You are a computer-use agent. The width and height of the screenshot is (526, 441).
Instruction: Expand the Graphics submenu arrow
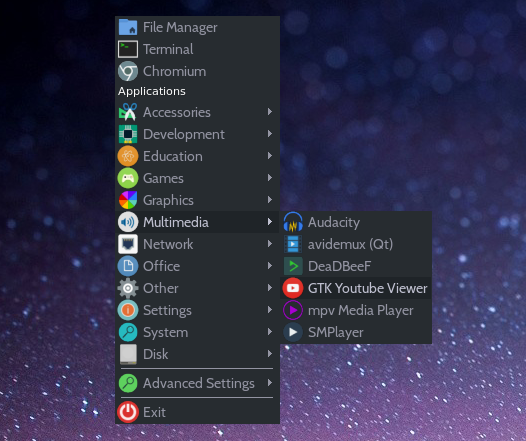(270, 200)
